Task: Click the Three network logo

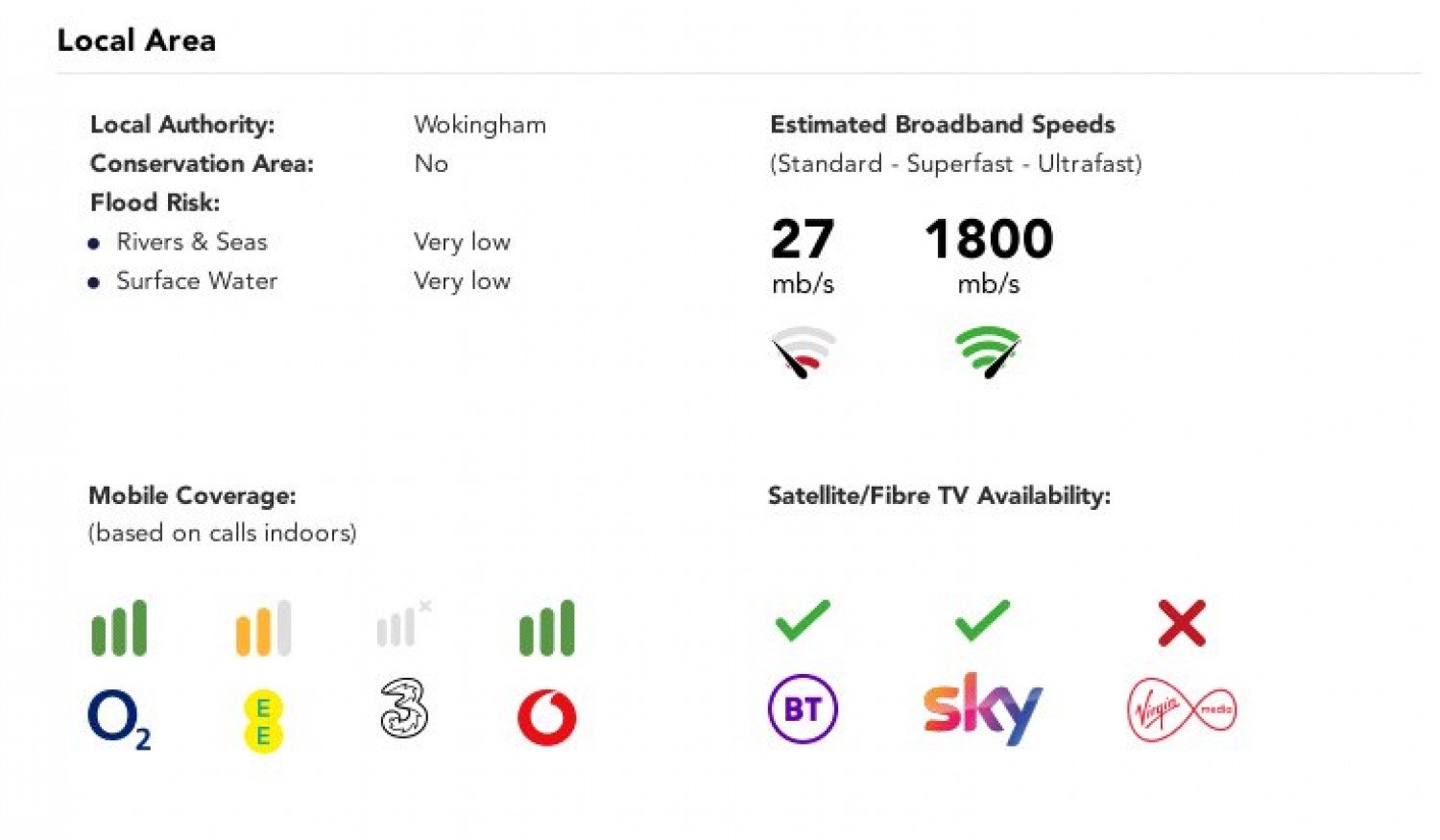Action: coord(404,708)
